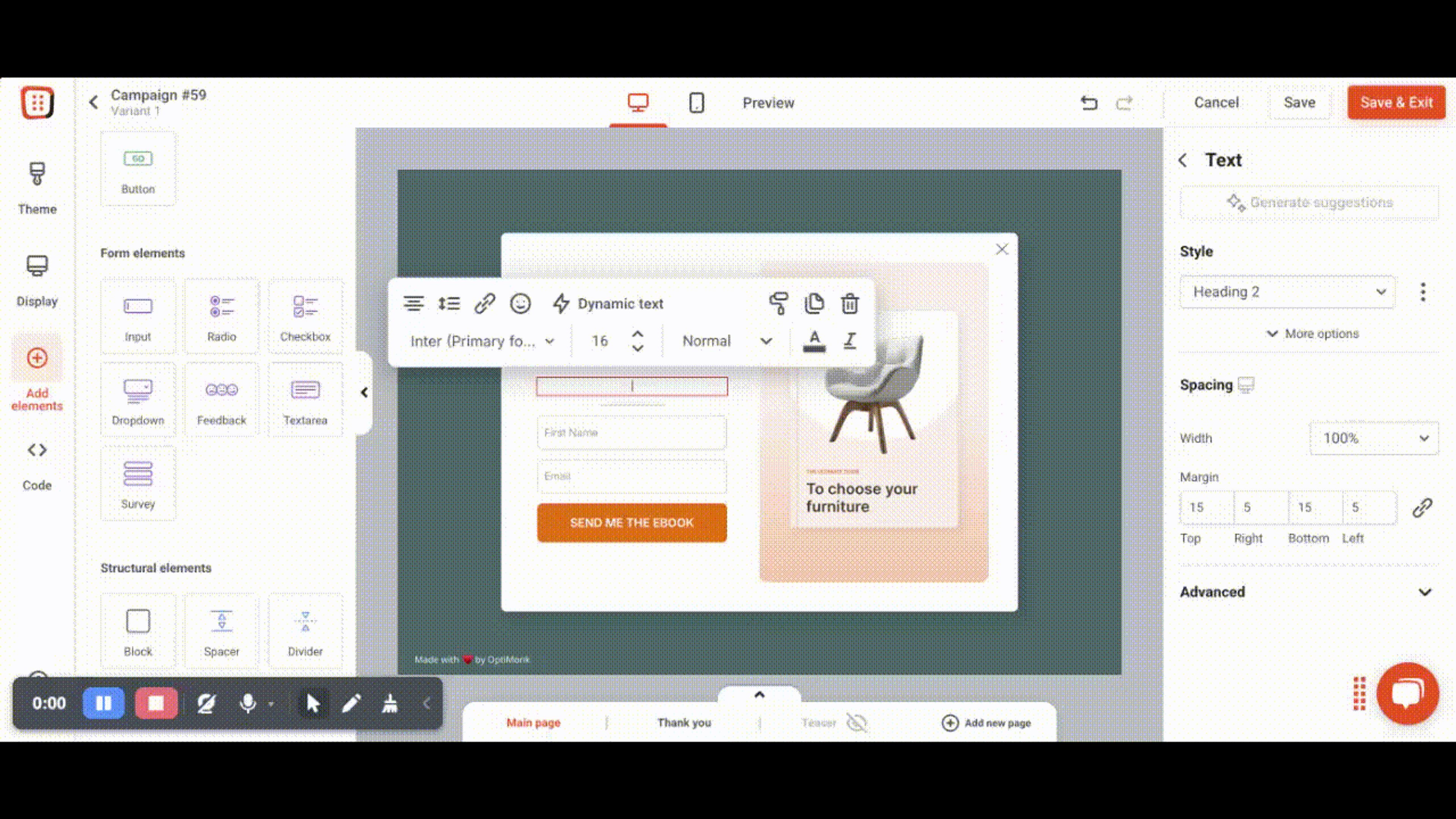Viewport: 1456px width, 819px height.
Task: Click the line spacing icon
Action: pos(449,303)
